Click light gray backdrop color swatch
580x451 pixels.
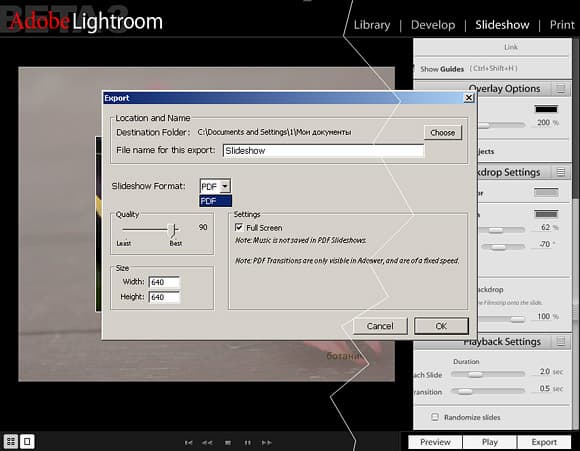[x=546, y=192]
